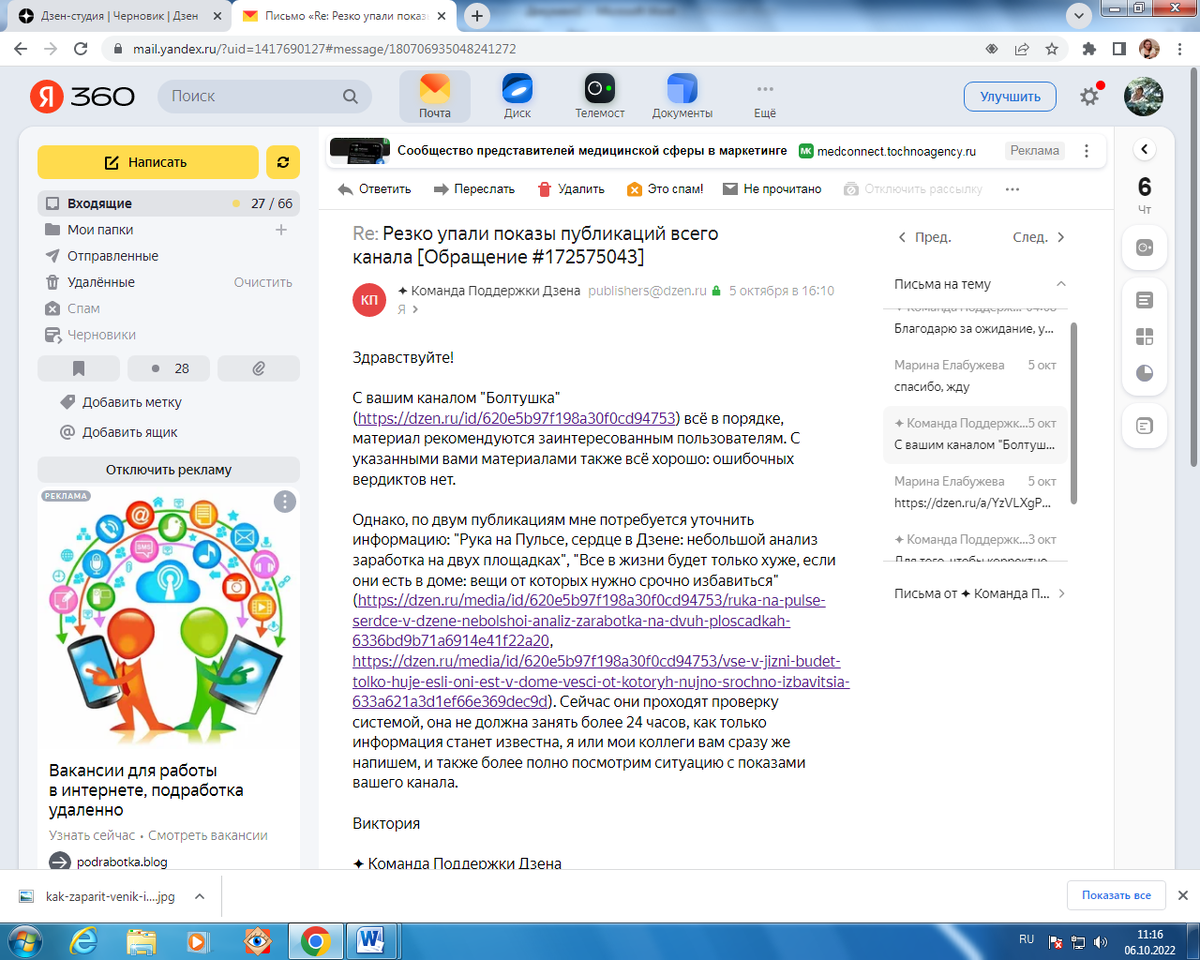
Task: Click Windows Start button
Action: pos(24,940)
